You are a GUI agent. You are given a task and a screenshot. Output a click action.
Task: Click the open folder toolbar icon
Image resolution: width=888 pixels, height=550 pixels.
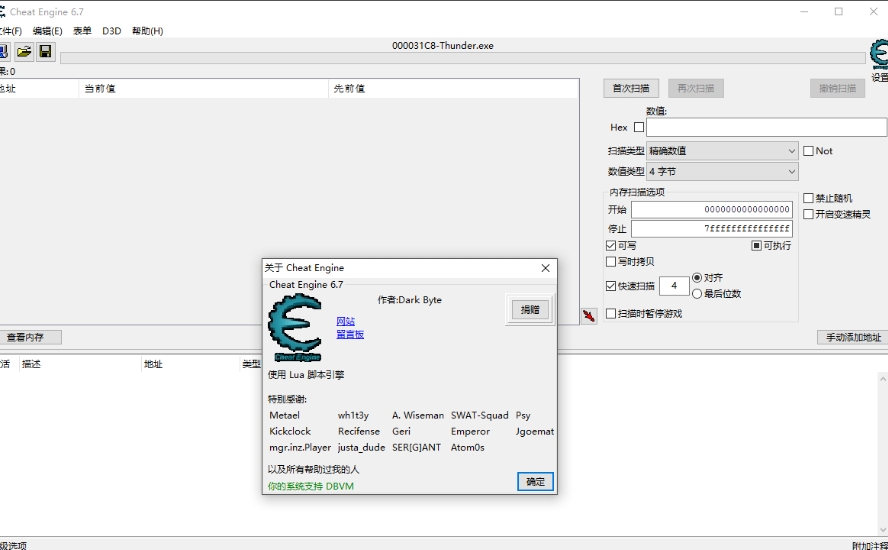coord(24,52)
